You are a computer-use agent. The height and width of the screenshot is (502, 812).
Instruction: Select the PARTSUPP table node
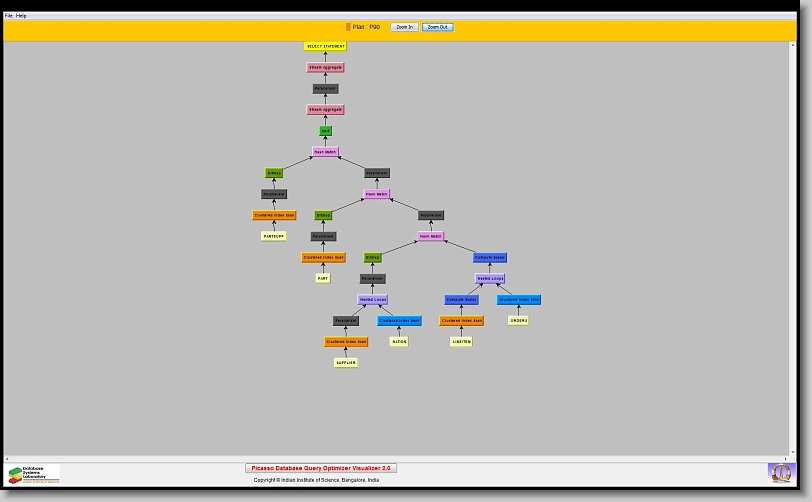pos(274,236)
